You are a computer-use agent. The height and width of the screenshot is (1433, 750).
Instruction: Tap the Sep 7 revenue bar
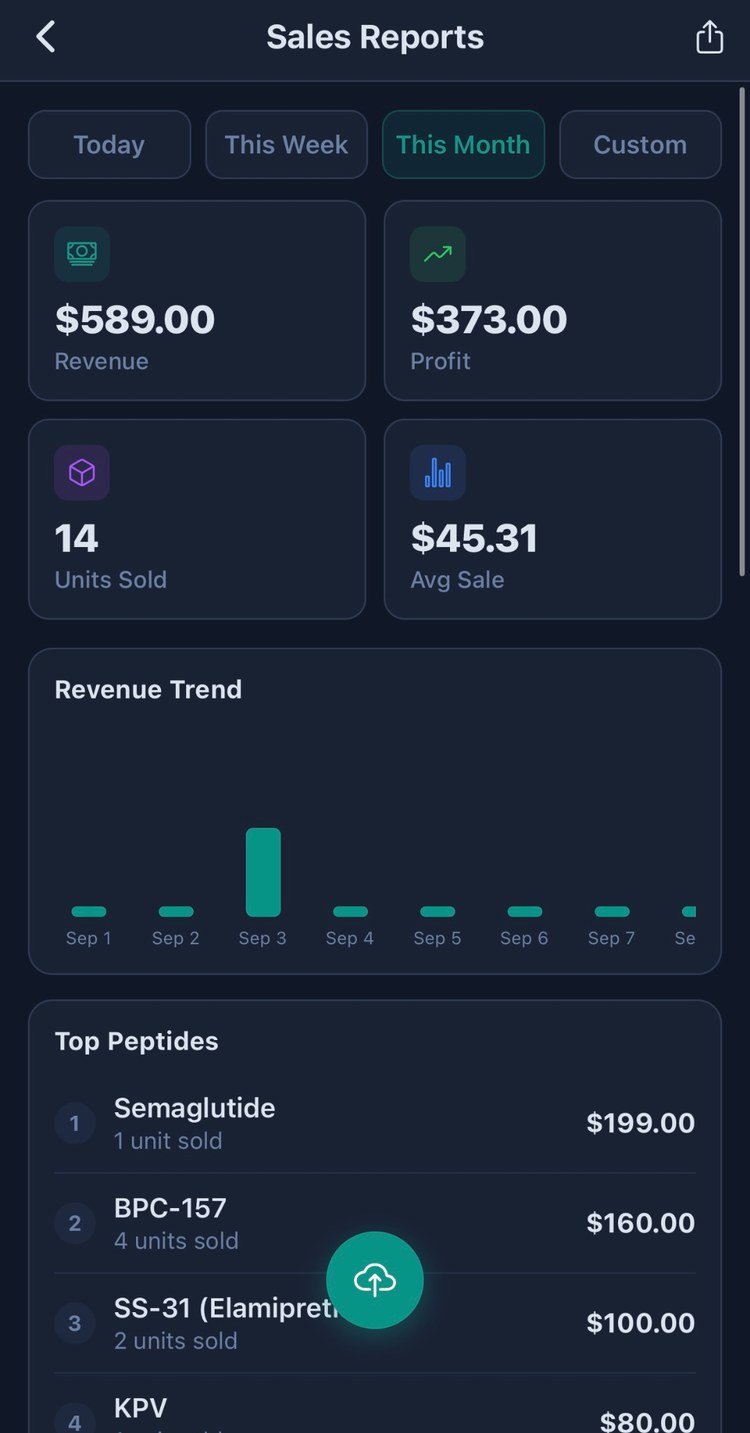[x=612, y=911]
